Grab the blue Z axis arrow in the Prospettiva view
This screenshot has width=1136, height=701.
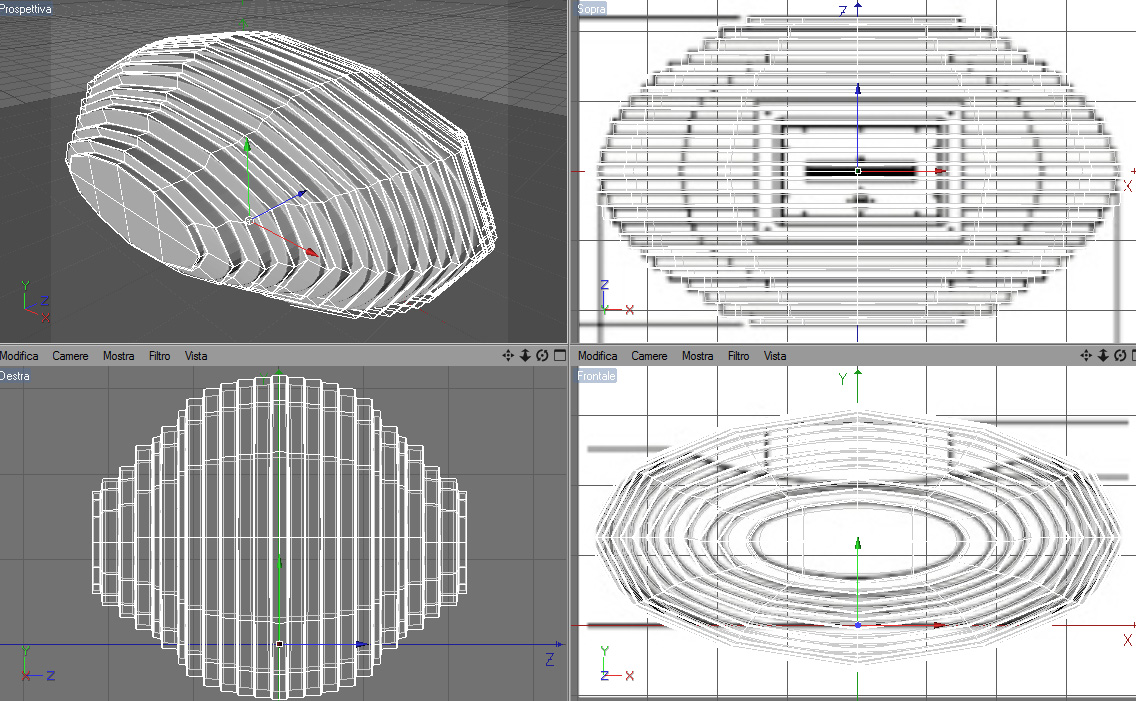click(x=301, y=194)
